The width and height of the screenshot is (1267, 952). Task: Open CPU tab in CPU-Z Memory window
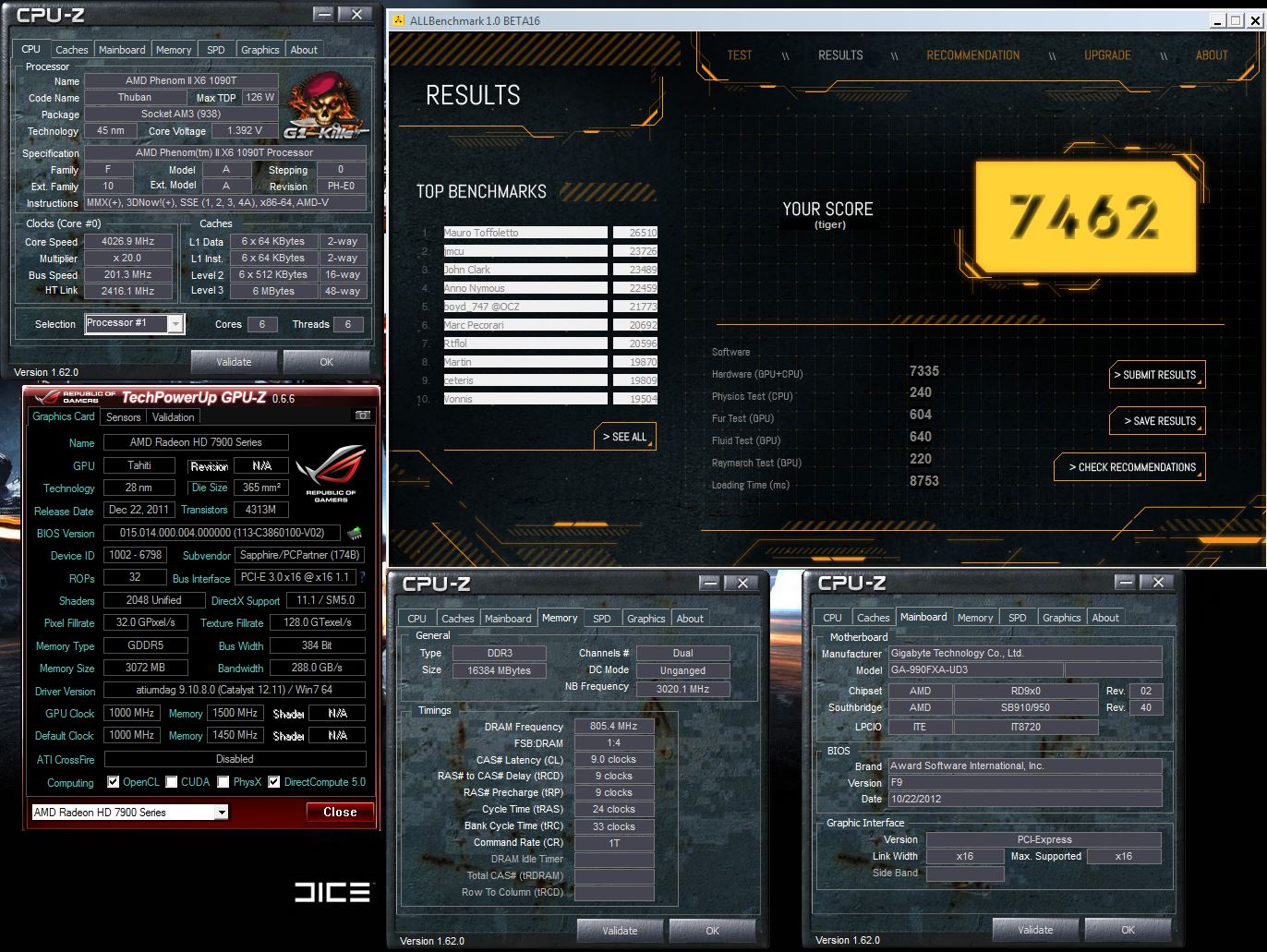pos(417,619)
